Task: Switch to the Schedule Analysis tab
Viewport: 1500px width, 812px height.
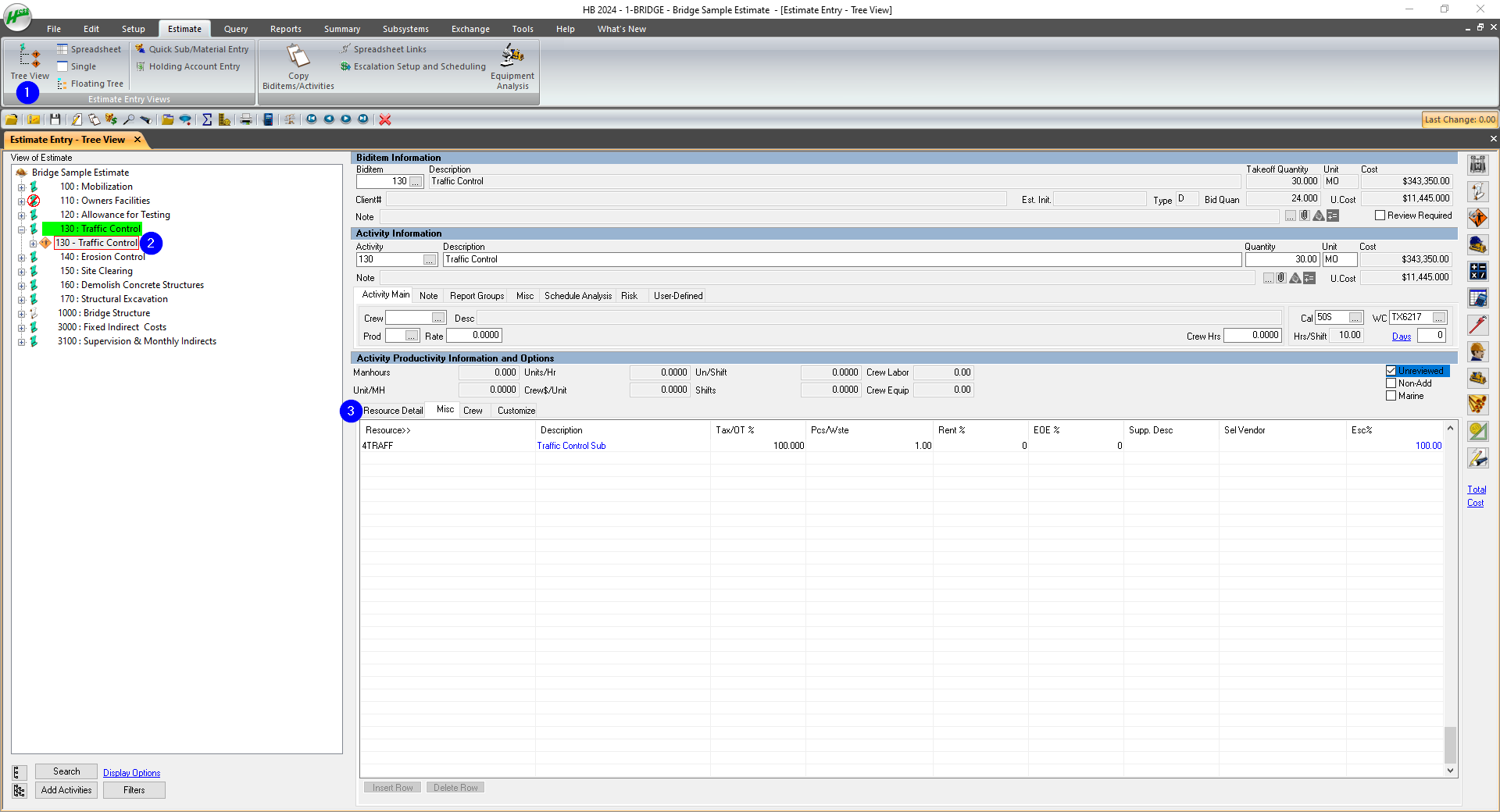Action: [x=578, y=296]
